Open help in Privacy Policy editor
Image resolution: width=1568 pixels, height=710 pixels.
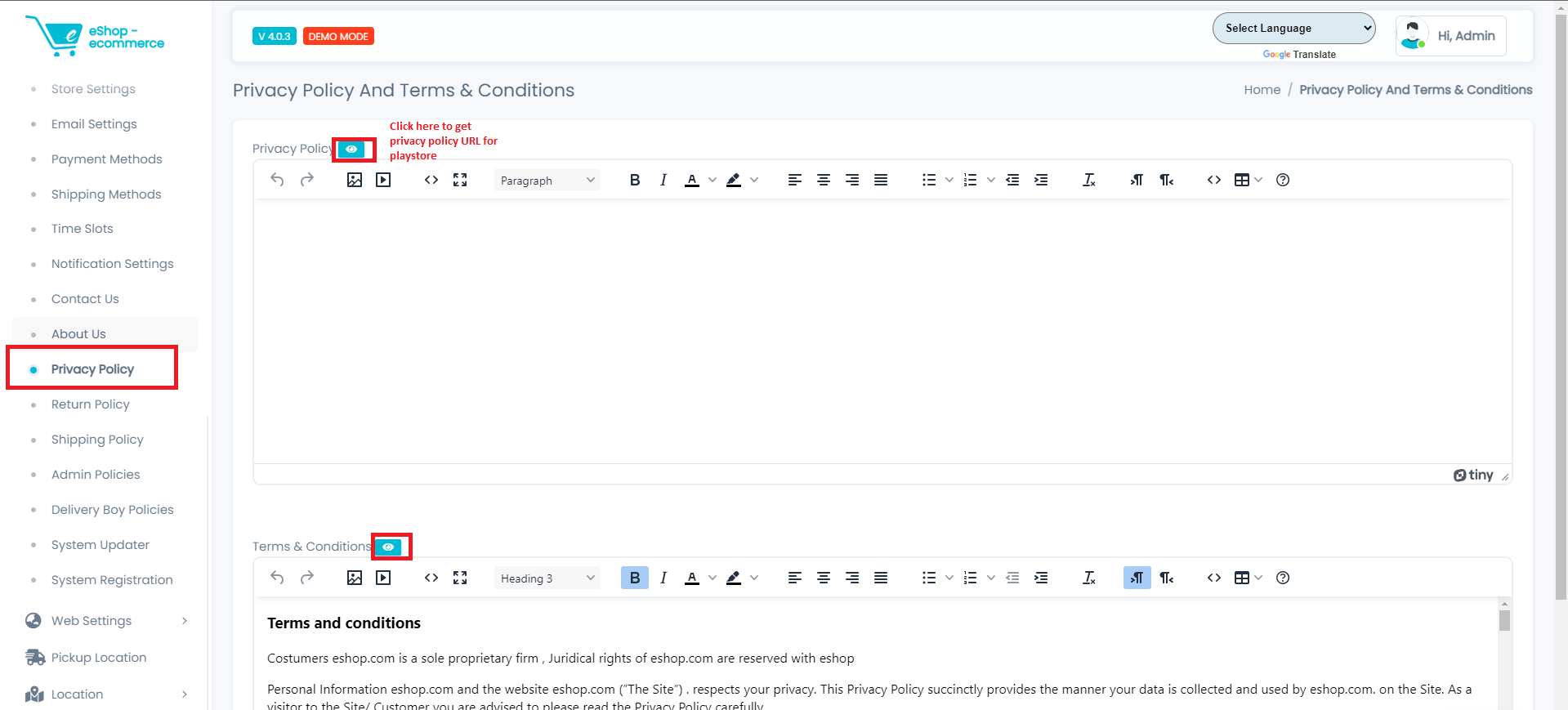coord(1283,180)
